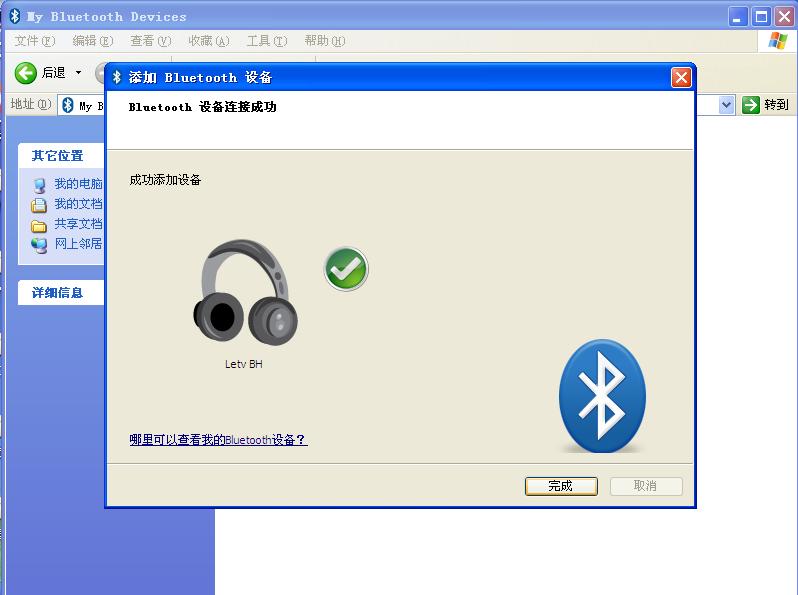The height and width of the screenshot is (595, 798).
Task: Click the green success checkmark icon
Action: point(346,269)
